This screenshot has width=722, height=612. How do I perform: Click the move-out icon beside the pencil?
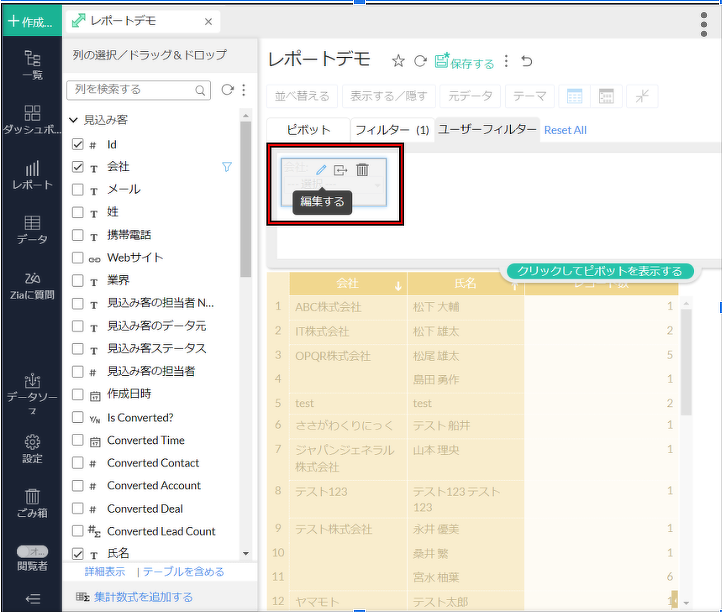pos(341,170)
